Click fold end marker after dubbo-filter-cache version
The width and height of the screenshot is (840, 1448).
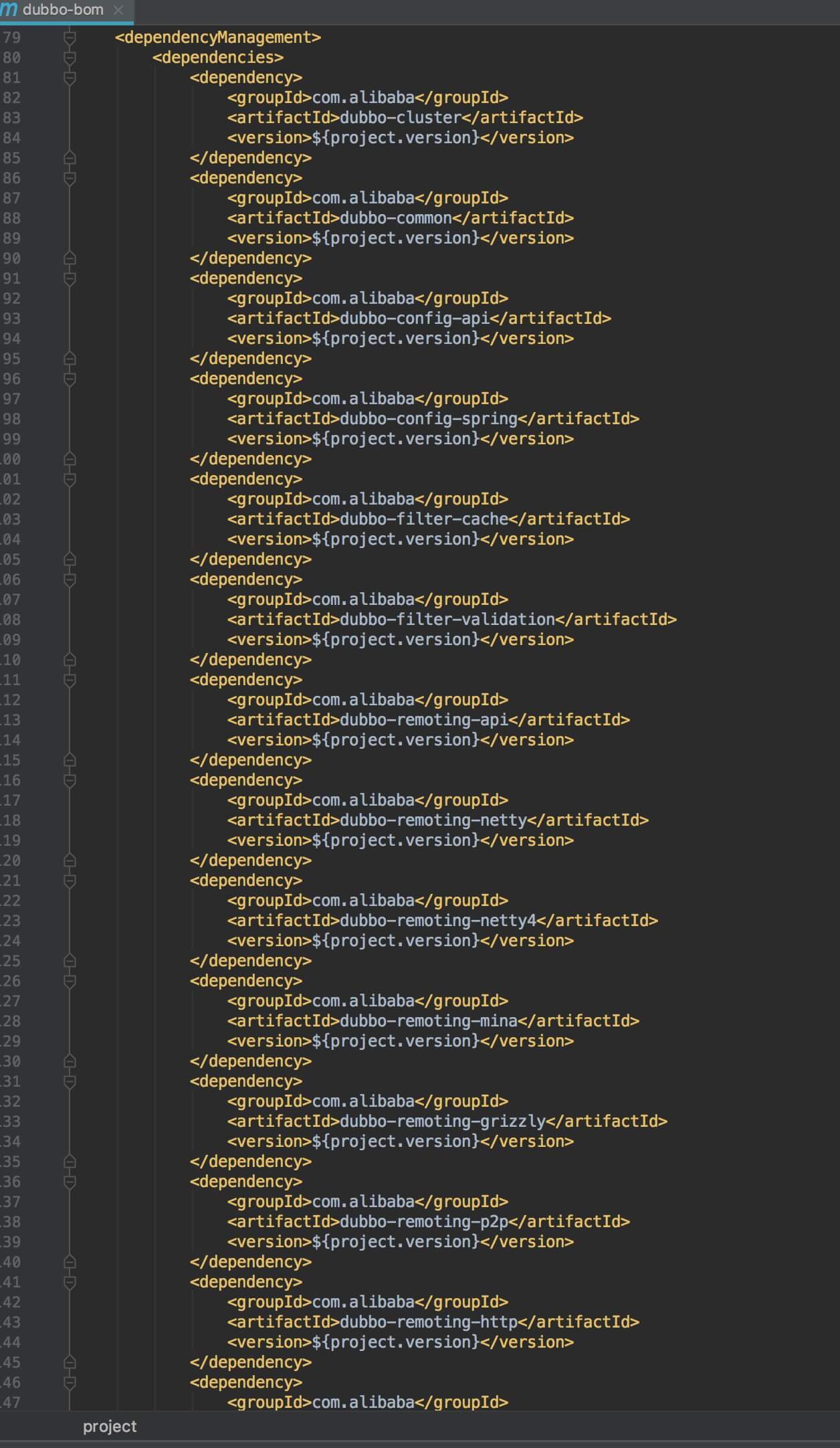[x=70, y=559]
